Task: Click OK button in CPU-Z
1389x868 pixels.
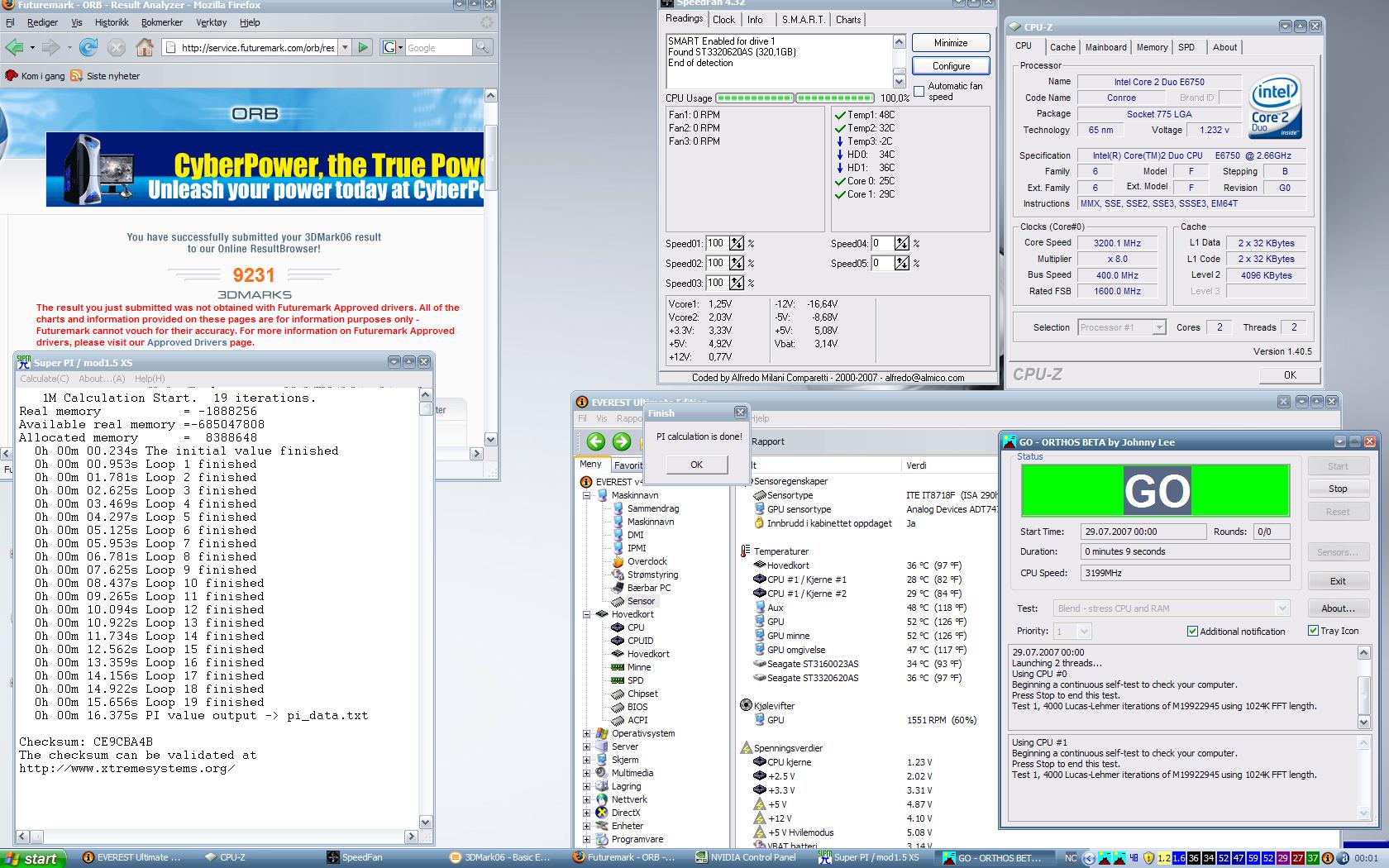Action: pyautogui.click(x=1290, y=374)
